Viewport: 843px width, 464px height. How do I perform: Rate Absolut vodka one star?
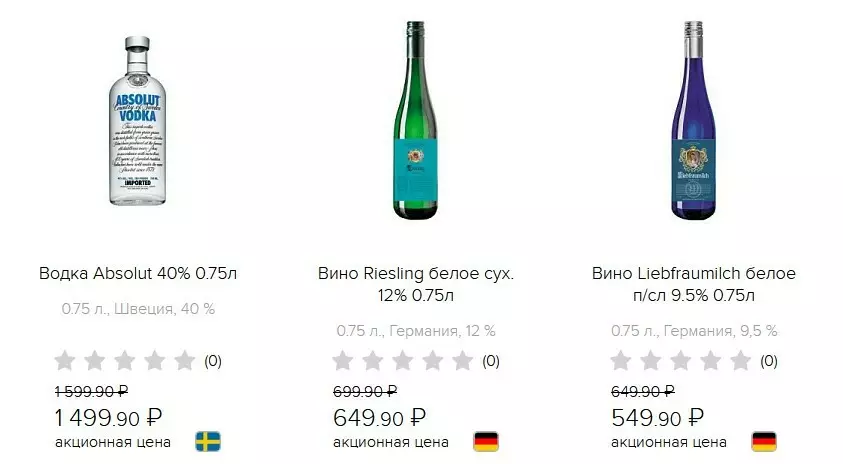(65, 360)
